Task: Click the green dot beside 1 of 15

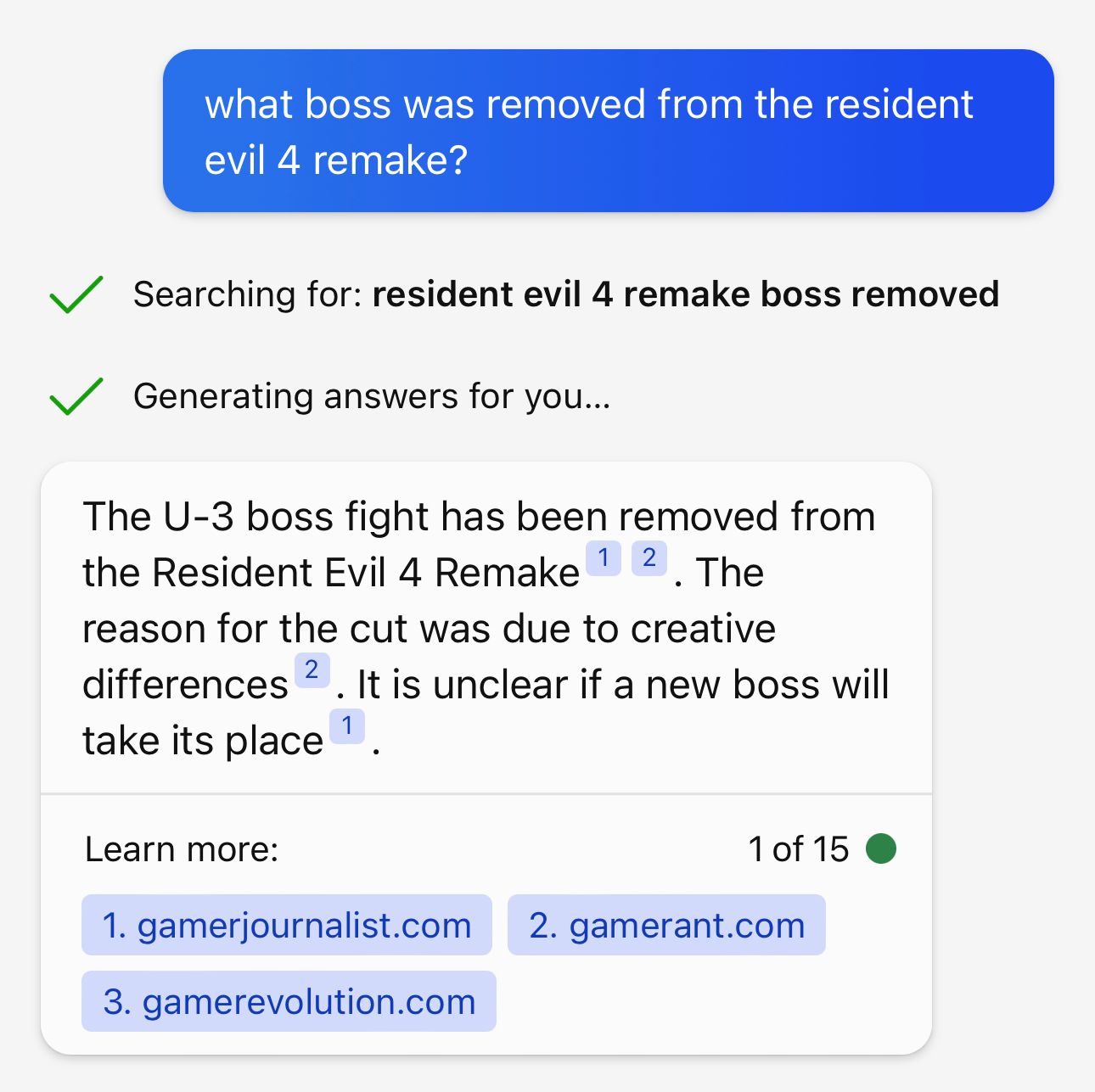Action: point(881,848)
